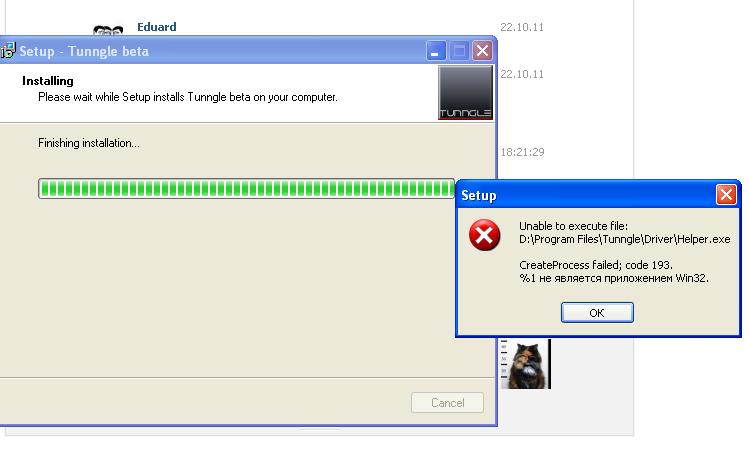Click the first 22.10.11 date next to Eduard
749x453 pixels.
(522, 27)
